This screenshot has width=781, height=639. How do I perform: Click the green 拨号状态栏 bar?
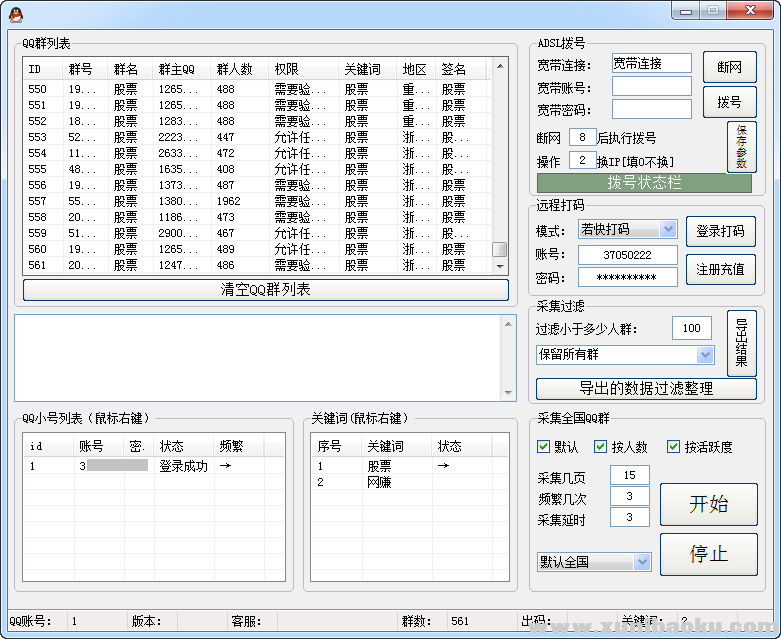(x=644, y=183)
